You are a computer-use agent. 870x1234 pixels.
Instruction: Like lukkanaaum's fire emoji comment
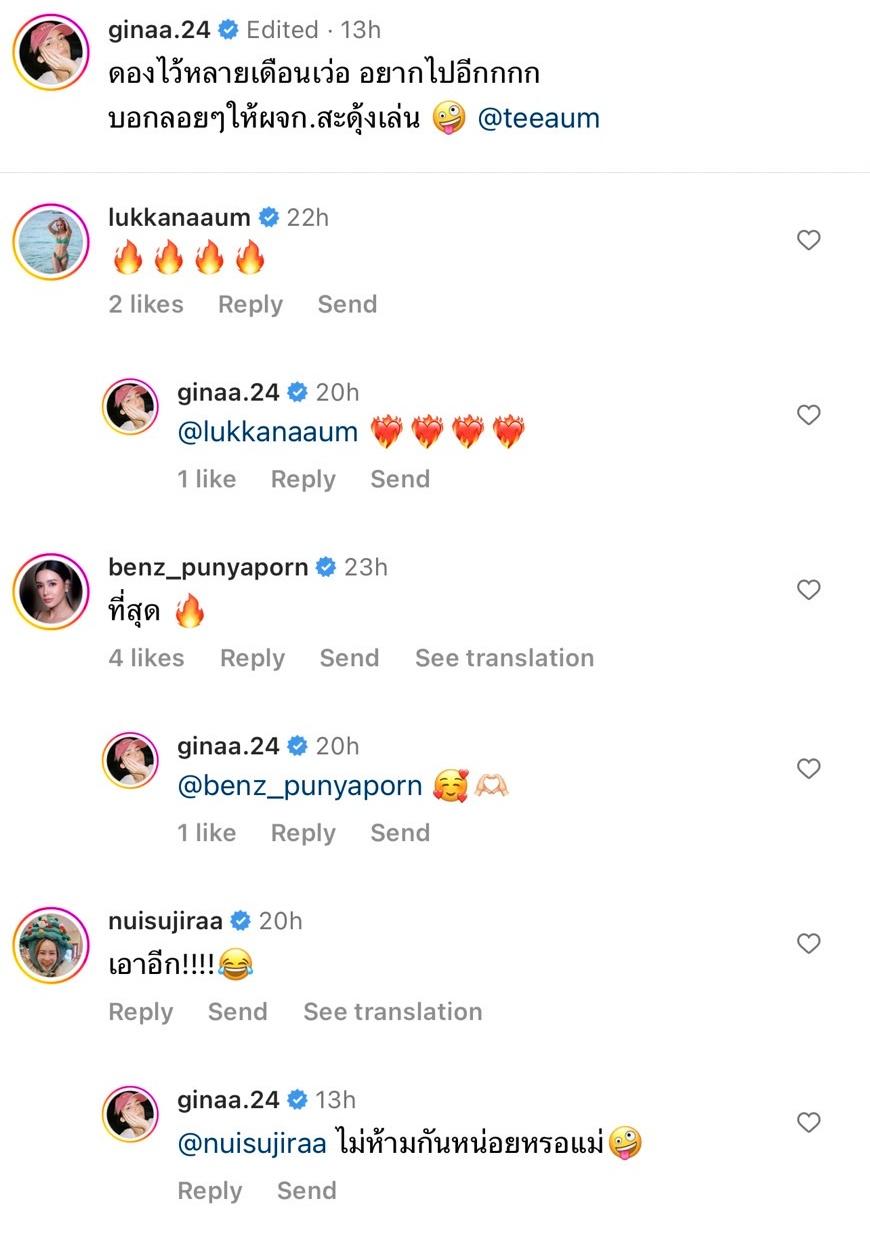(x=808, y=240)
